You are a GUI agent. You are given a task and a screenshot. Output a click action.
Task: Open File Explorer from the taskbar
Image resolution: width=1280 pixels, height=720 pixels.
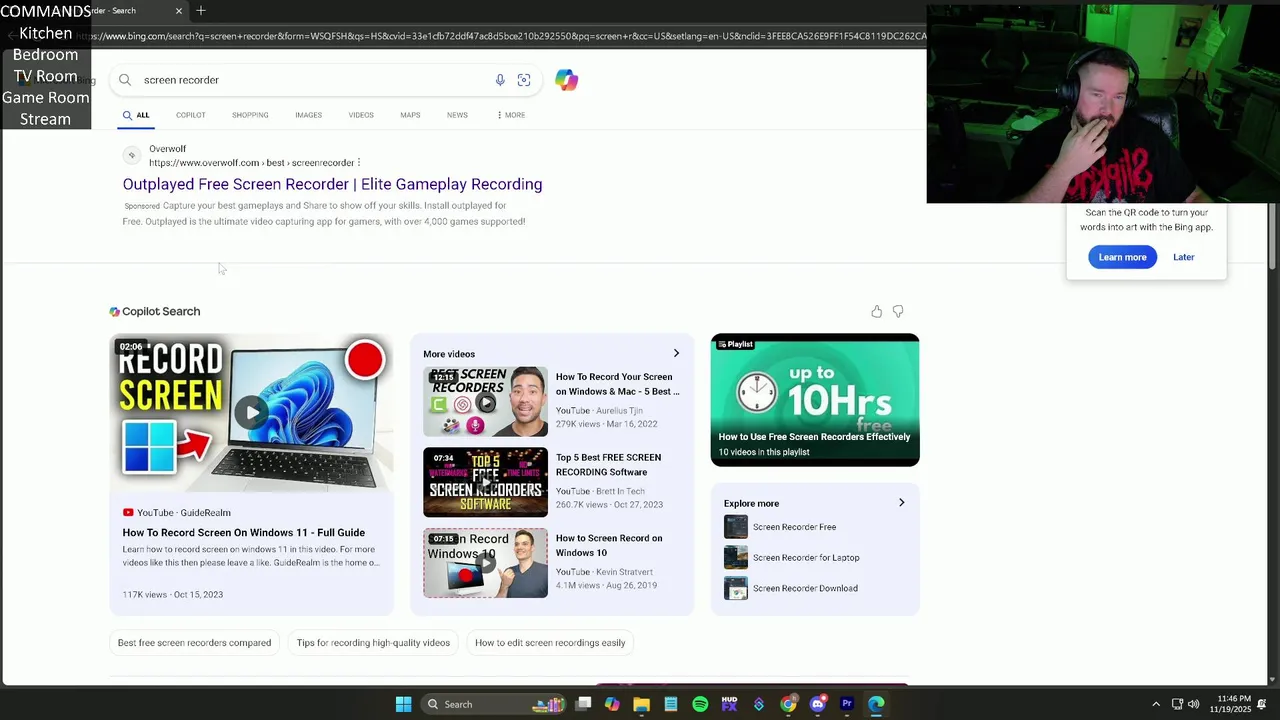point(641,704)
